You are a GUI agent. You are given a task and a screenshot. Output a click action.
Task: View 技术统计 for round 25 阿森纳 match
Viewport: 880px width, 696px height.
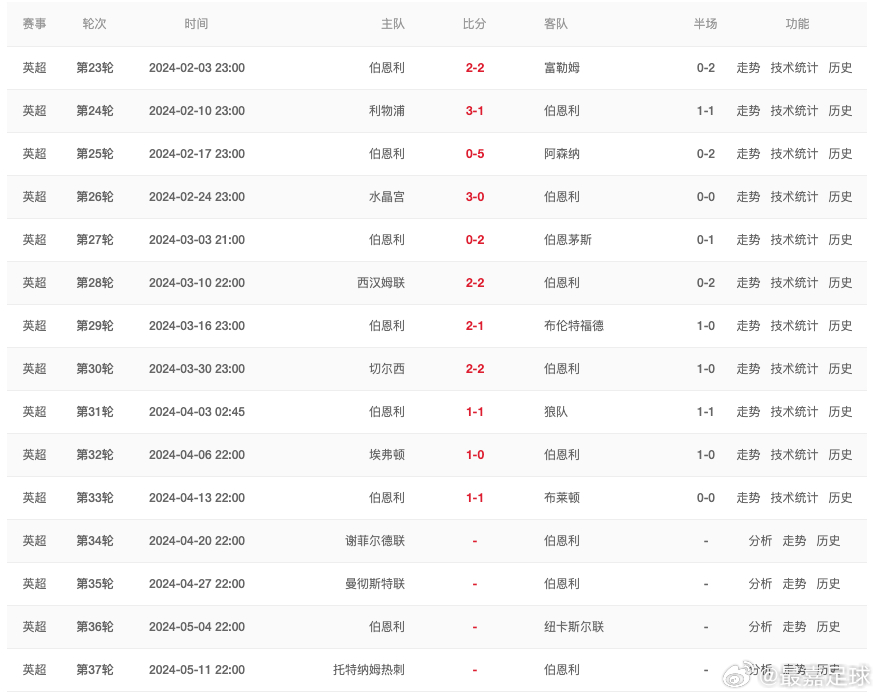click(x=794, y=154)
